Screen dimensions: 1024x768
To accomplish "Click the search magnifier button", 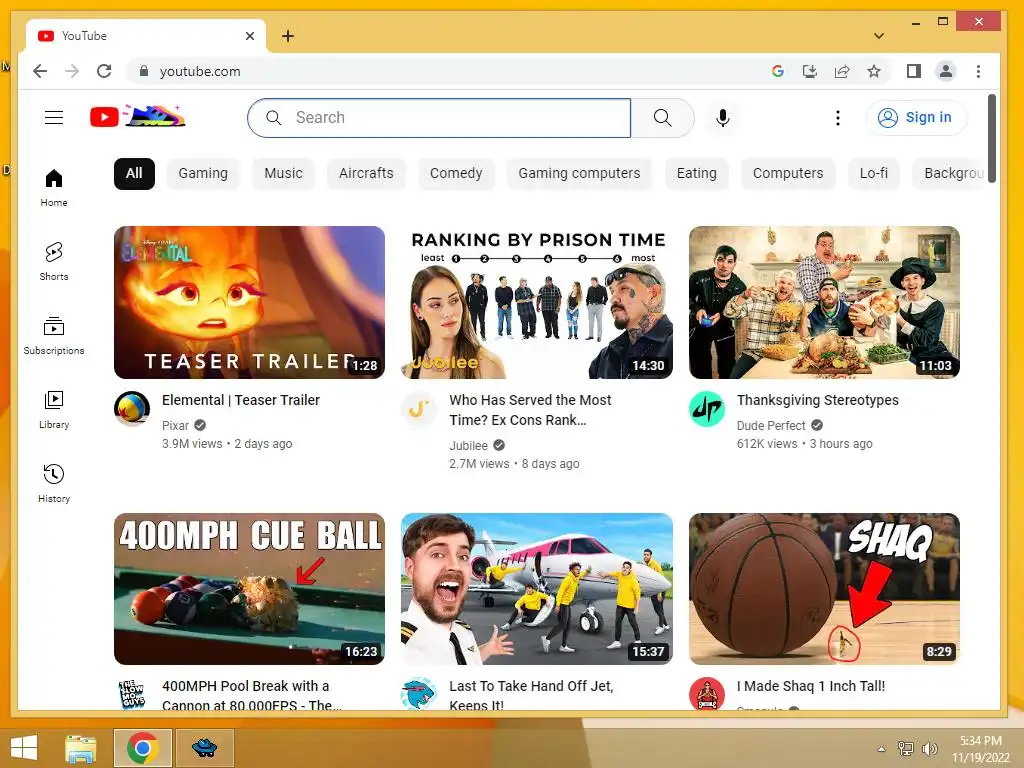I will [662, 118].
